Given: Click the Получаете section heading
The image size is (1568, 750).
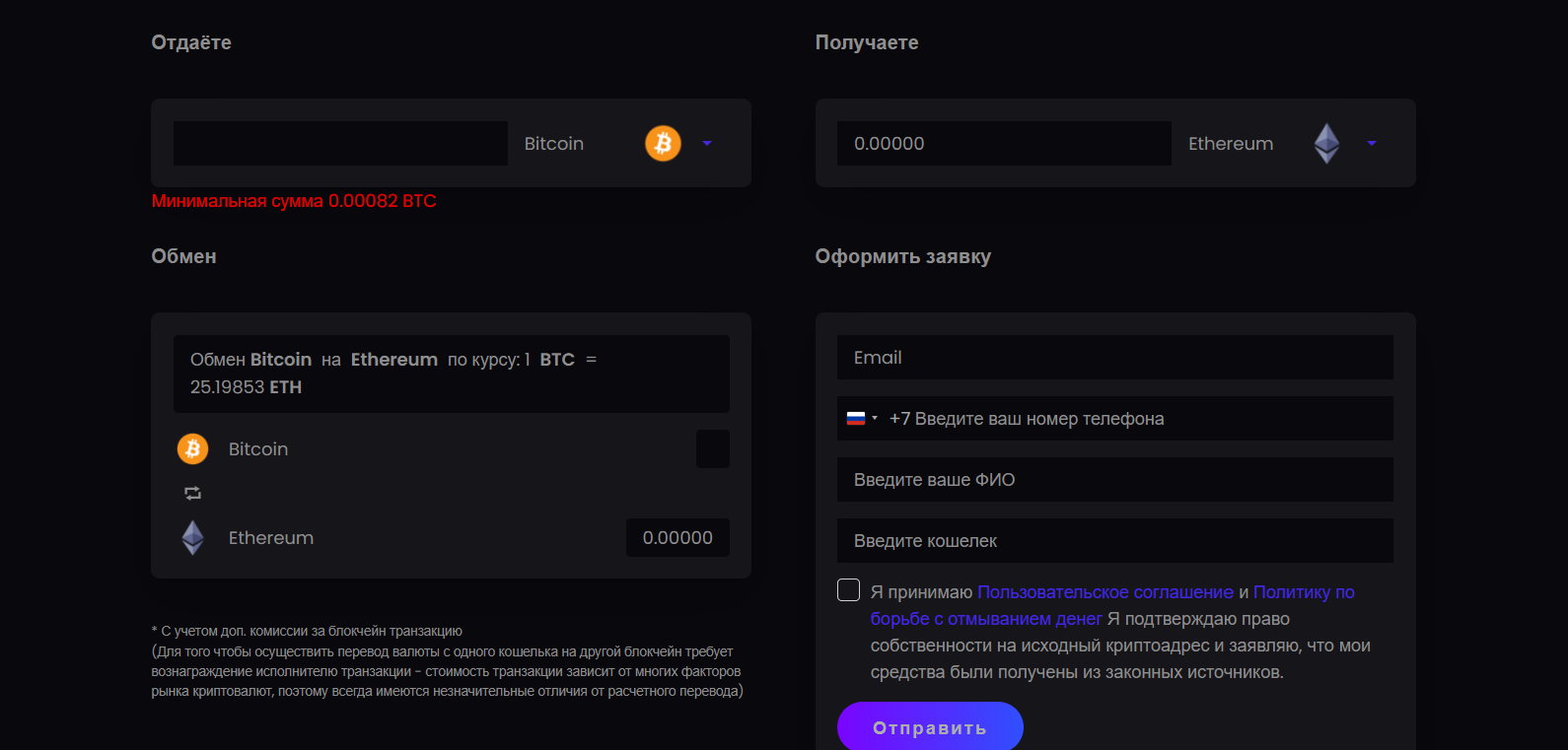Looking at the screenshot, I should (867, 42).
